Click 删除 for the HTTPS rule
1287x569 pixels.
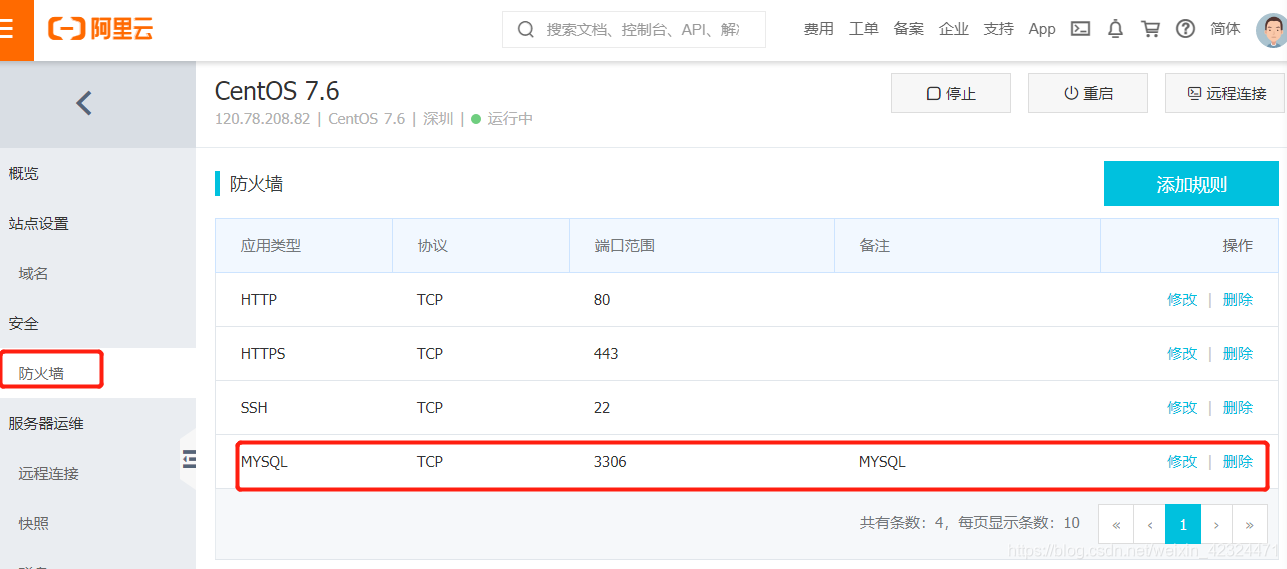[x=1238, y=353]
